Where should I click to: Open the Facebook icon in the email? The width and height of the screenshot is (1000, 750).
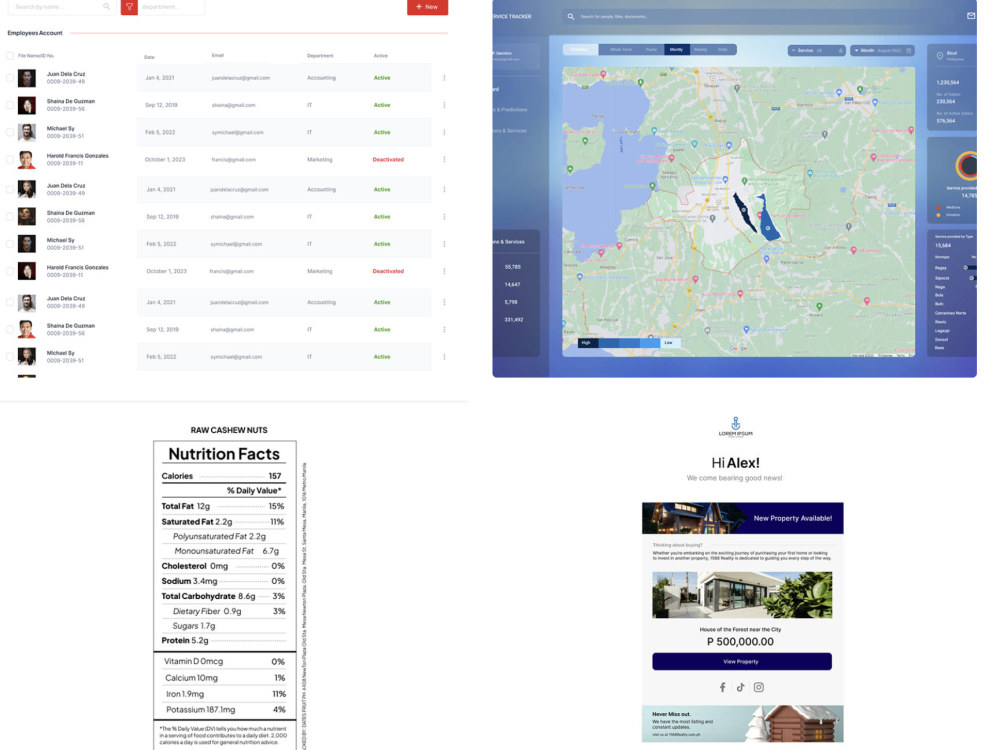click(x=723, y=687)
